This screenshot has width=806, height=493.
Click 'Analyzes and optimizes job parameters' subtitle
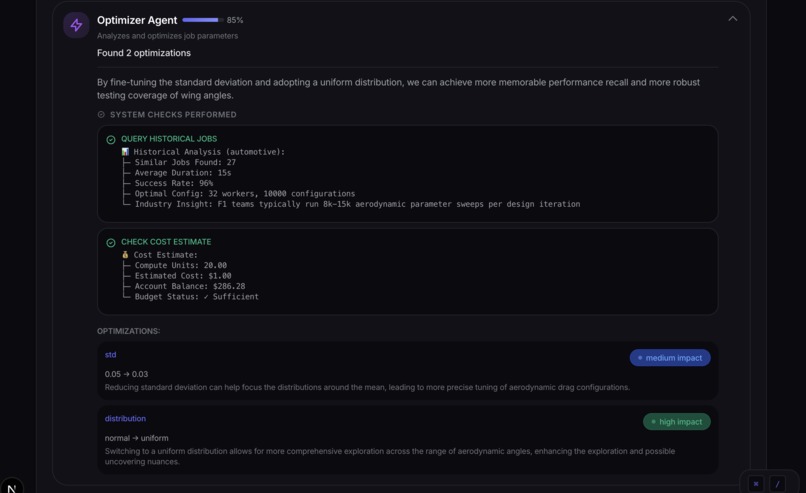coord(168,36)
